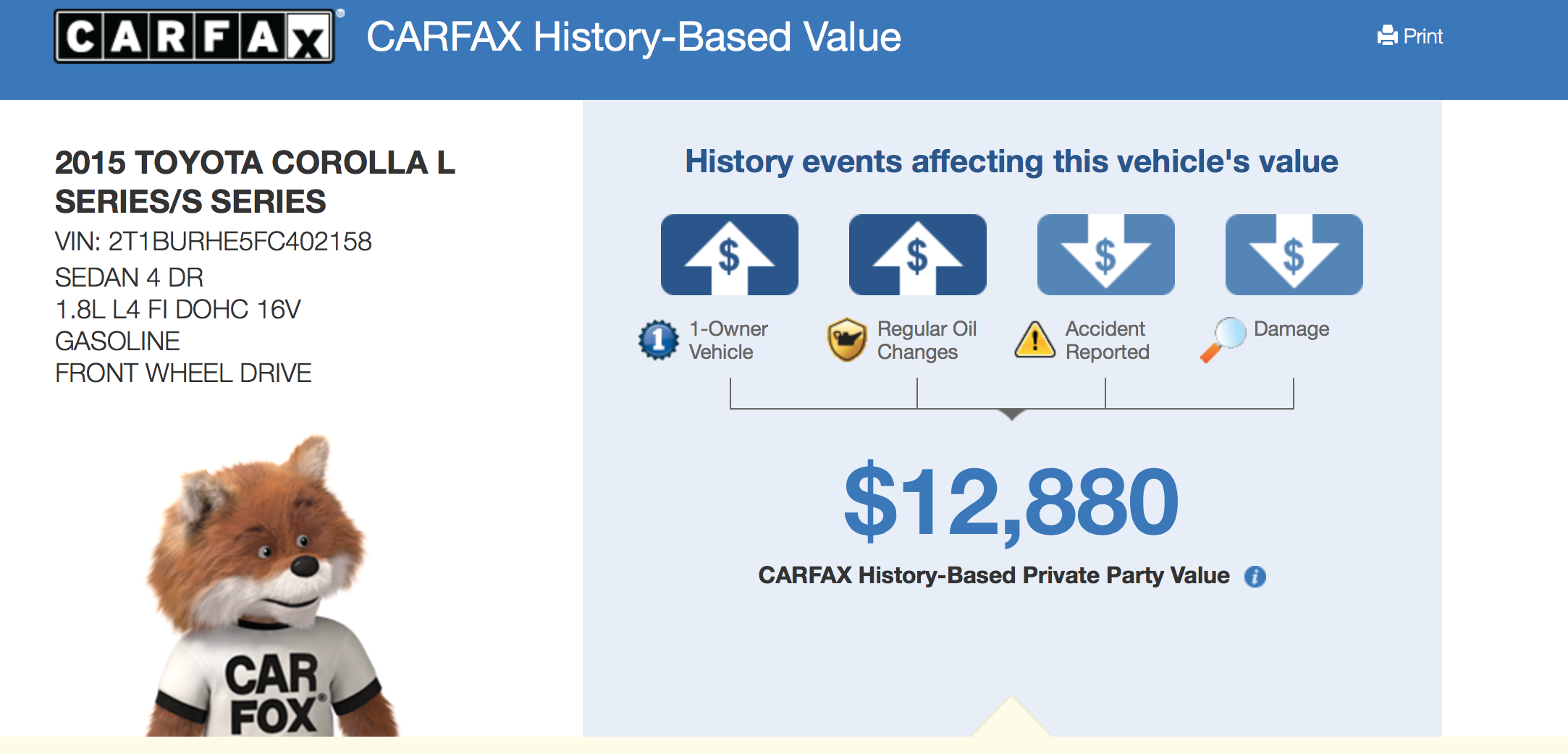
Task: Click the Accident Reported label
Action: coord(1107,340)
